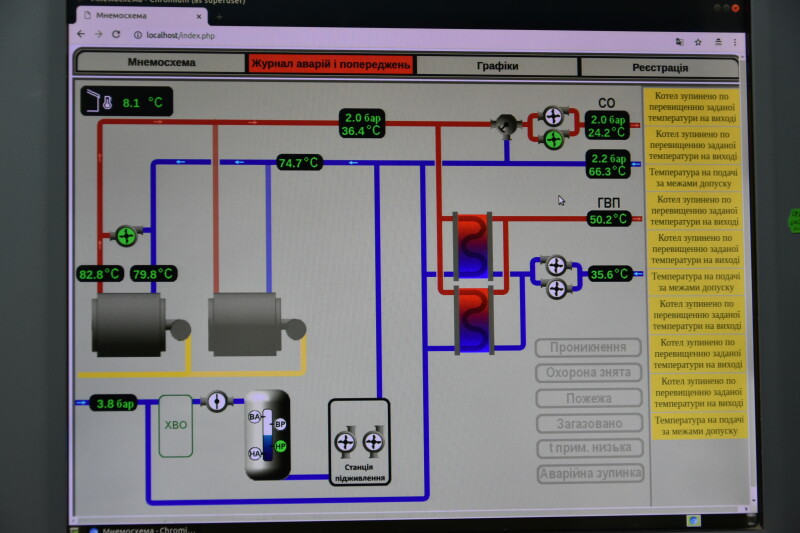View site information icon in address bar

[138, 35]
